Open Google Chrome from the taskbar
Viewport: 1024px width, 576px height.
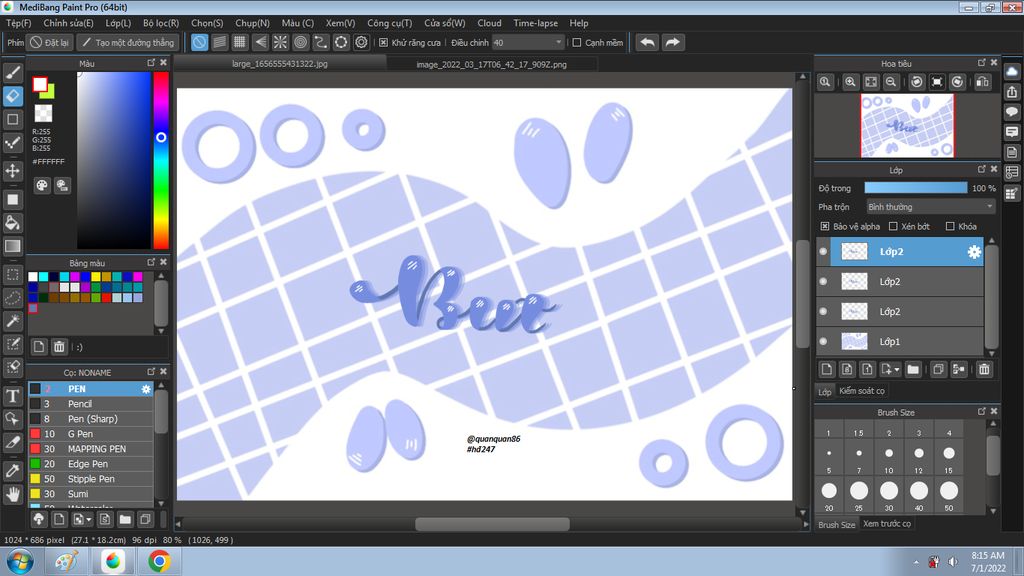click(x=159, y=561)
